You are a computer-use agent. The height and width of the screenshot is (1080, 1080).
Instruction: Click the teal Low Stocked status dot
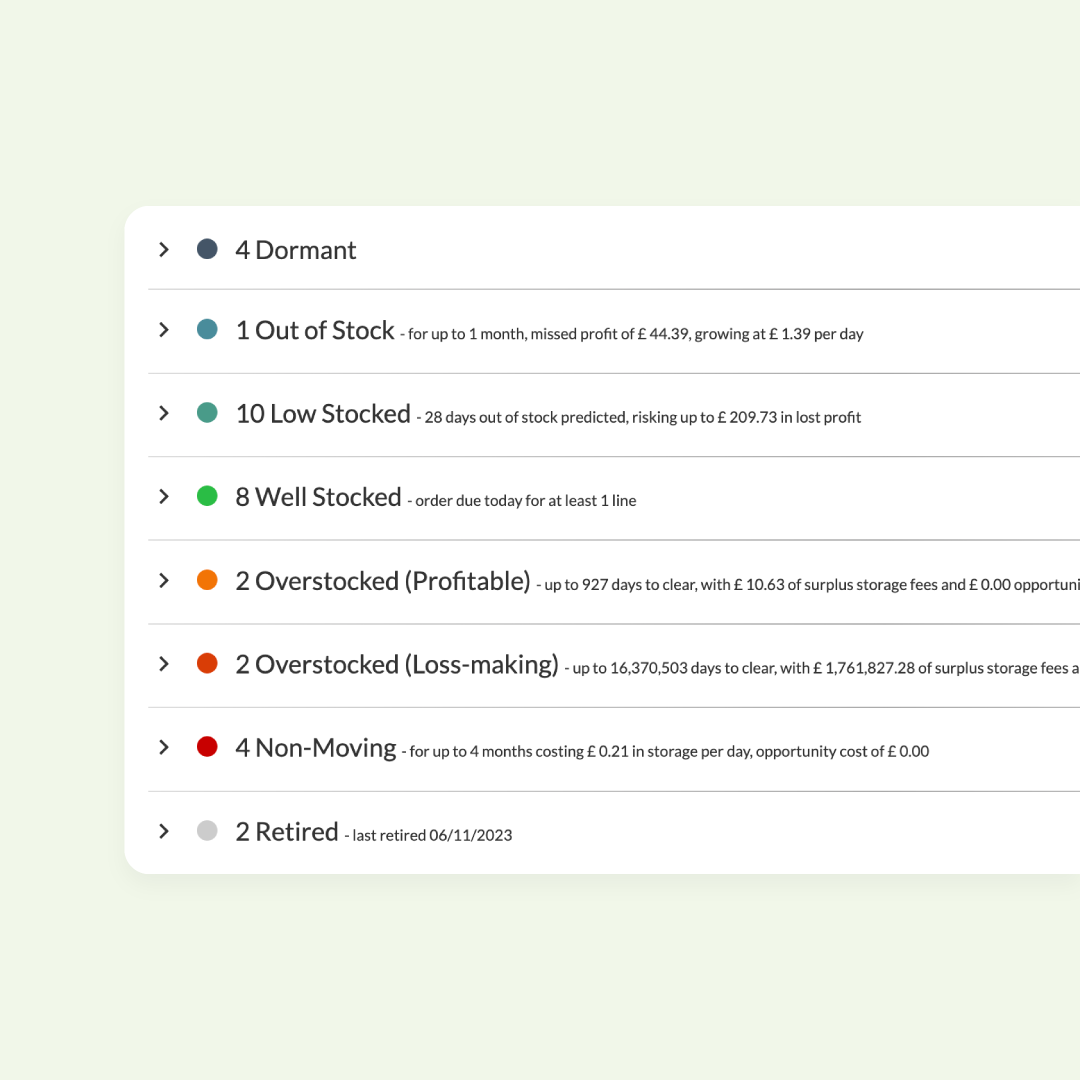pyautogui.click(x=207, y=413)
